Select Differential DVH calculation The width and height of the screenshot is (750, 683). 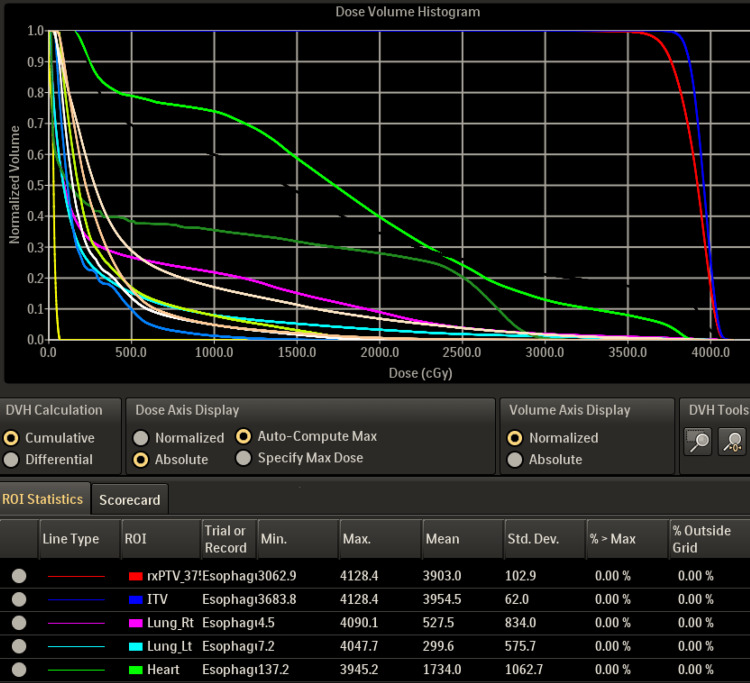point(11,460)
